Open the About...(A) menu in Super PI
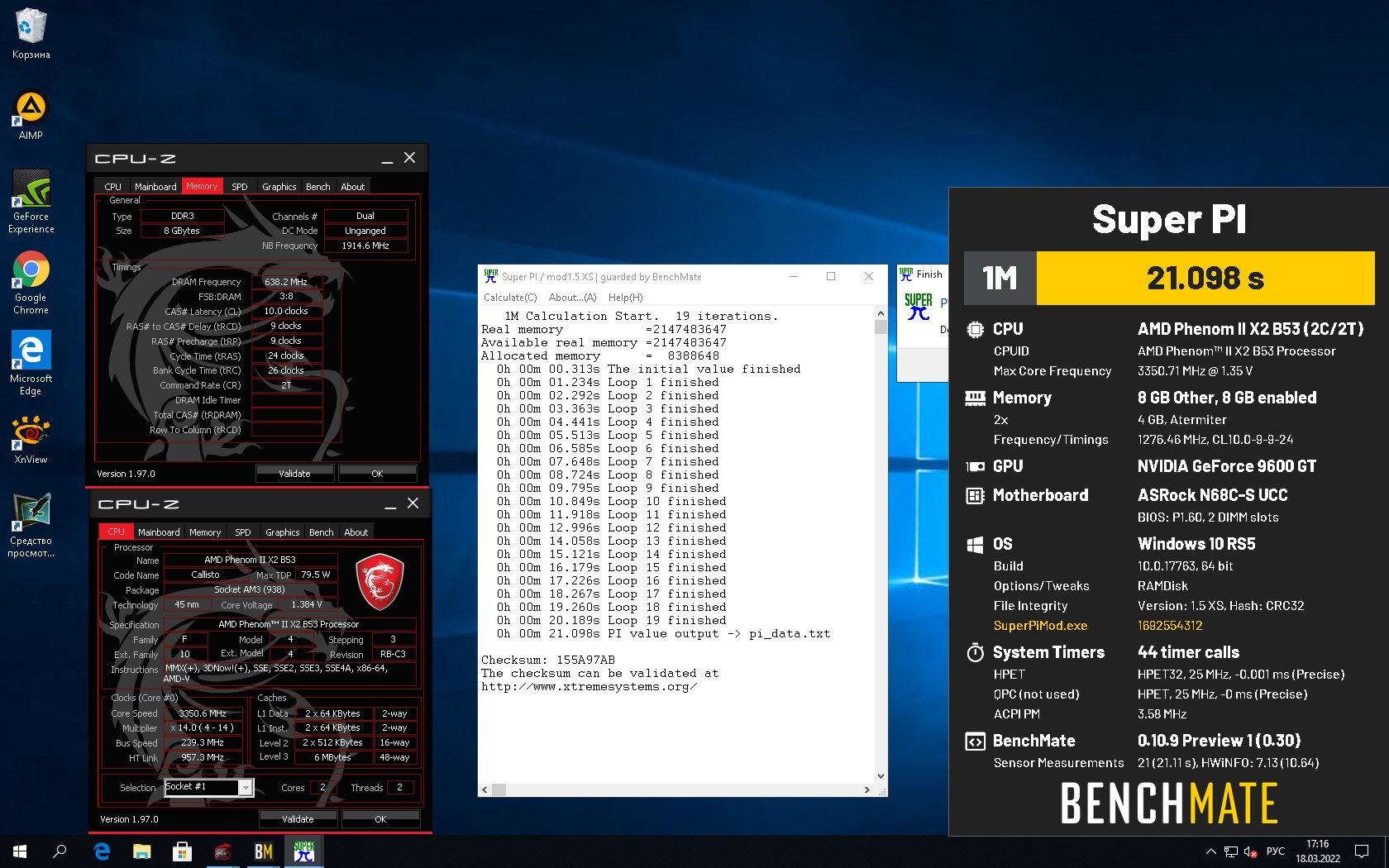Viewport: 1389px width, 868px height. coord(572,298)
